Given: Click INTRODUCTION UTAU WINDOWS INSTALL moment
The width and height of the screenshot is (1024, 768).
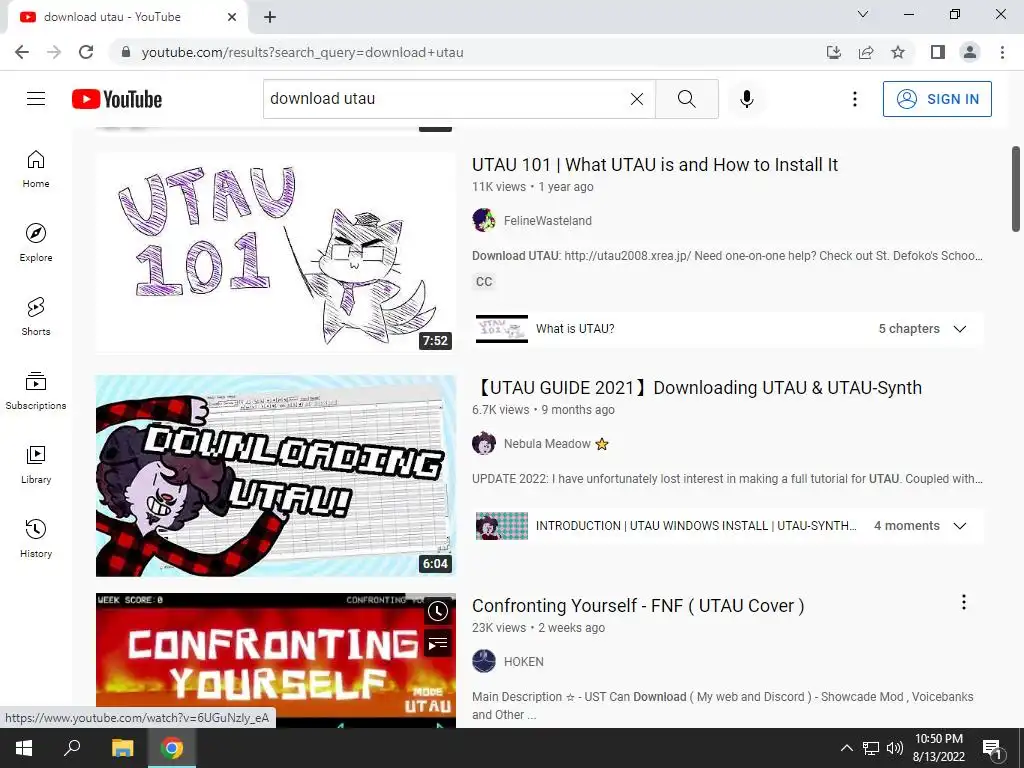Looking at the screenshot, I should [696, 526].
